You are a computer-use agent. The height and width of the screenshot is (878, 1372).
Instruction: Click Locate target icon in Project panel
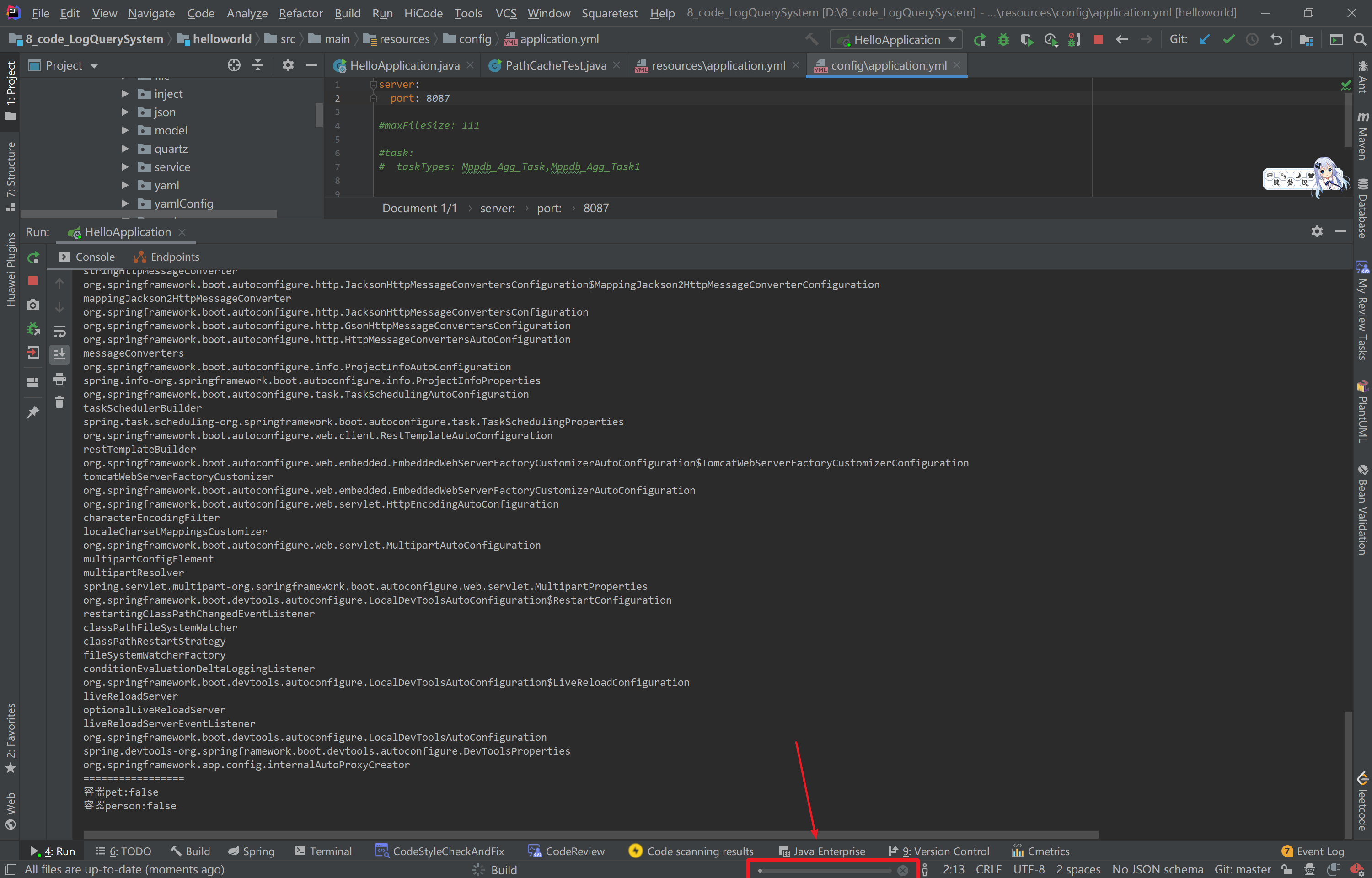click(234, 65)
